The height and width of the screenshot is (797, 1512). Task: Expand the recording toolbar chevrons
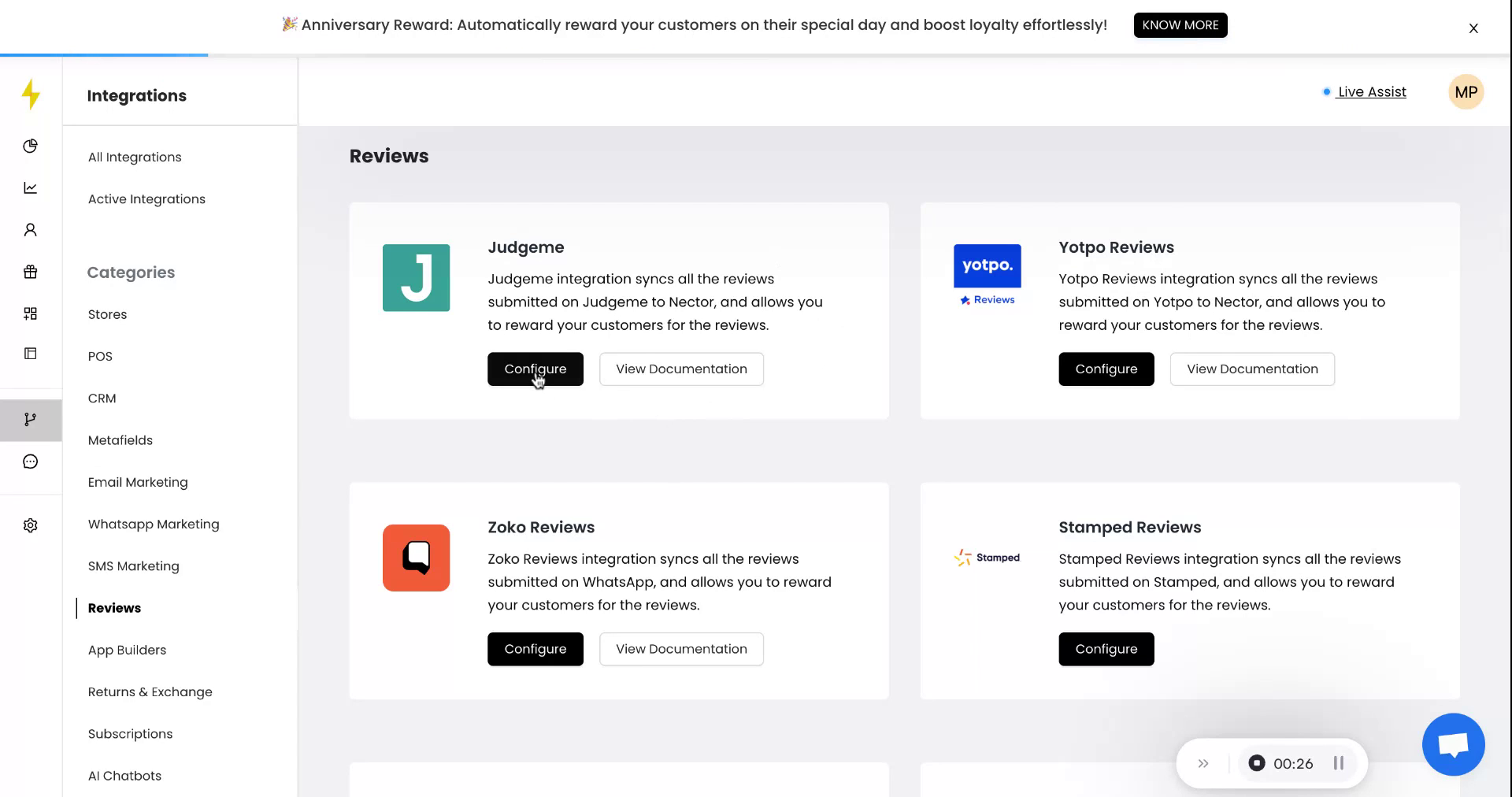point(1203,763)
